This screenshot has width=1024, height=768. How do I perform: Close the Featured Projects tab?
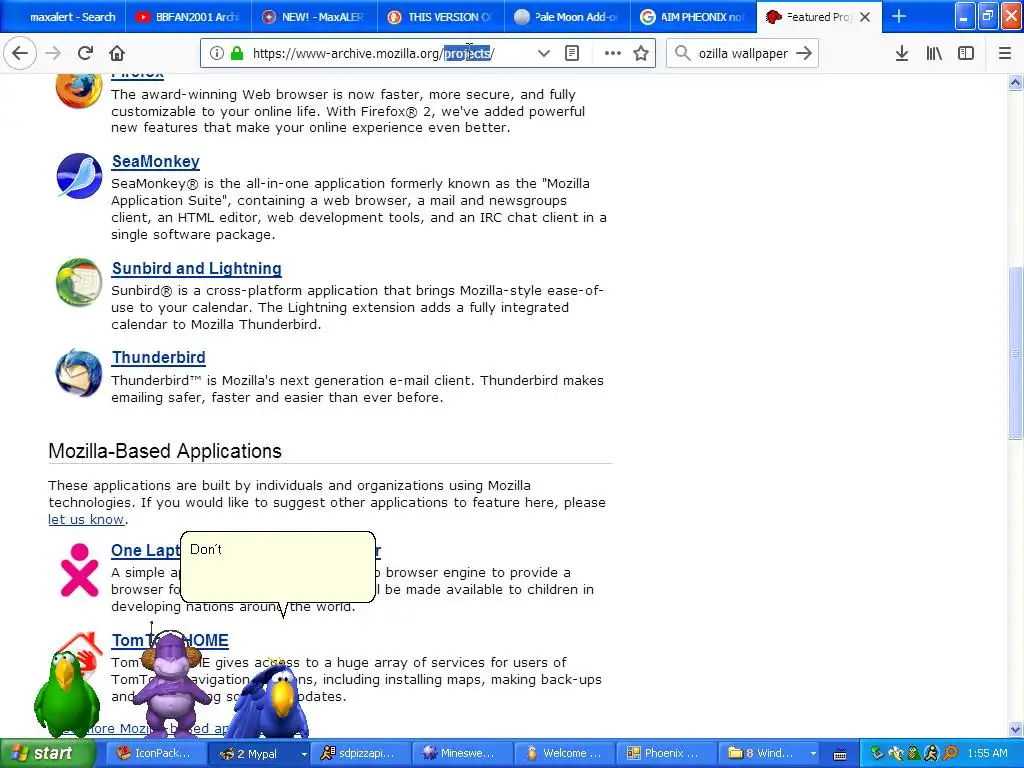[x=865, y=17]
